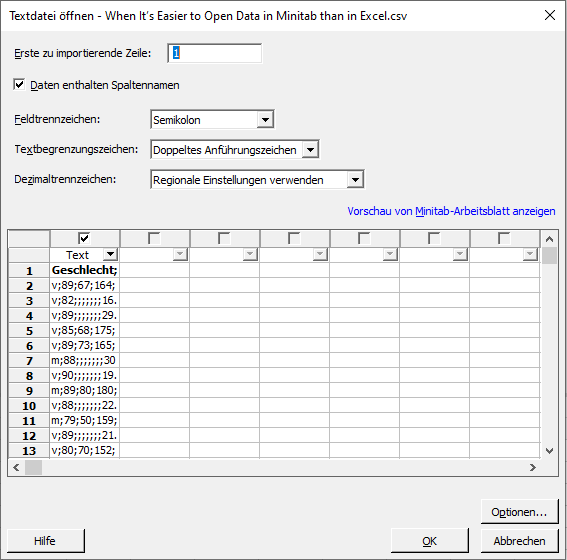
Task: Open the seventh column data type dropdown
Action: (x=530, y=255)
